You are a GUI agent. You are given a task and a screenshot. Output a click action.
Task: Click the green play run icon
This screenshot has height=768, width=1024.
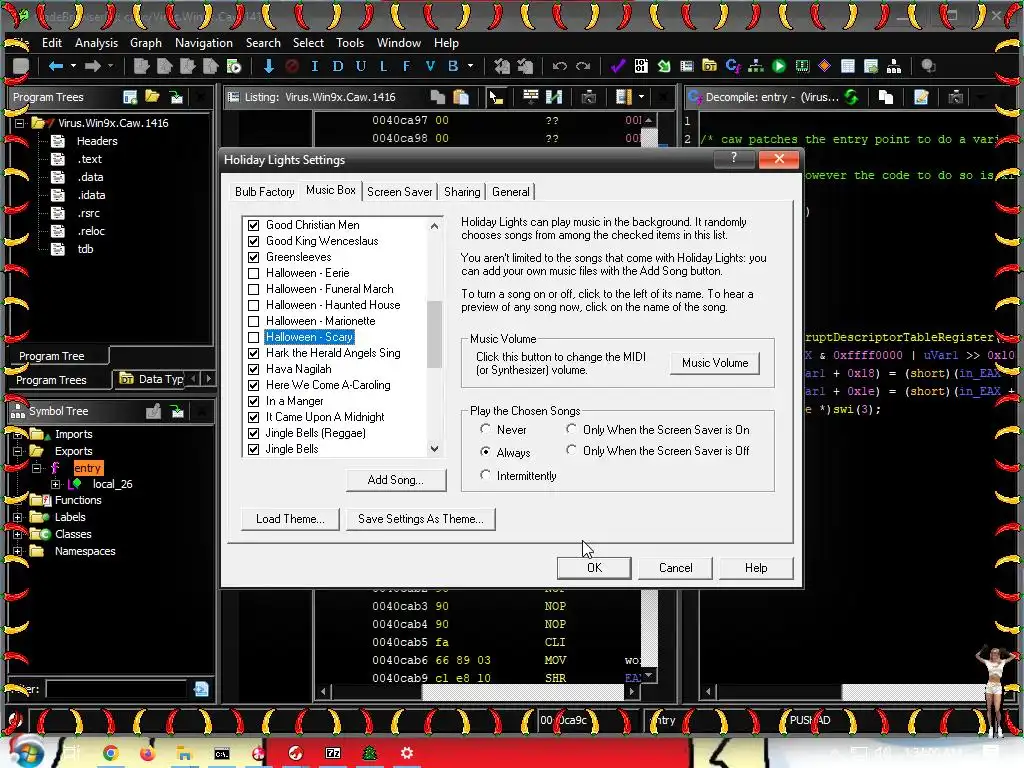tap(778, 66)
